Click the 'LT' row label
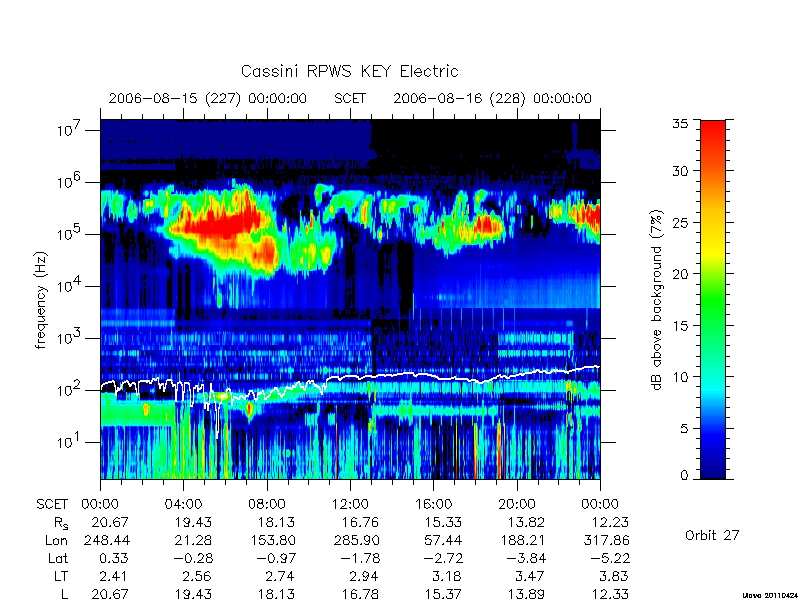 point(61,576)
